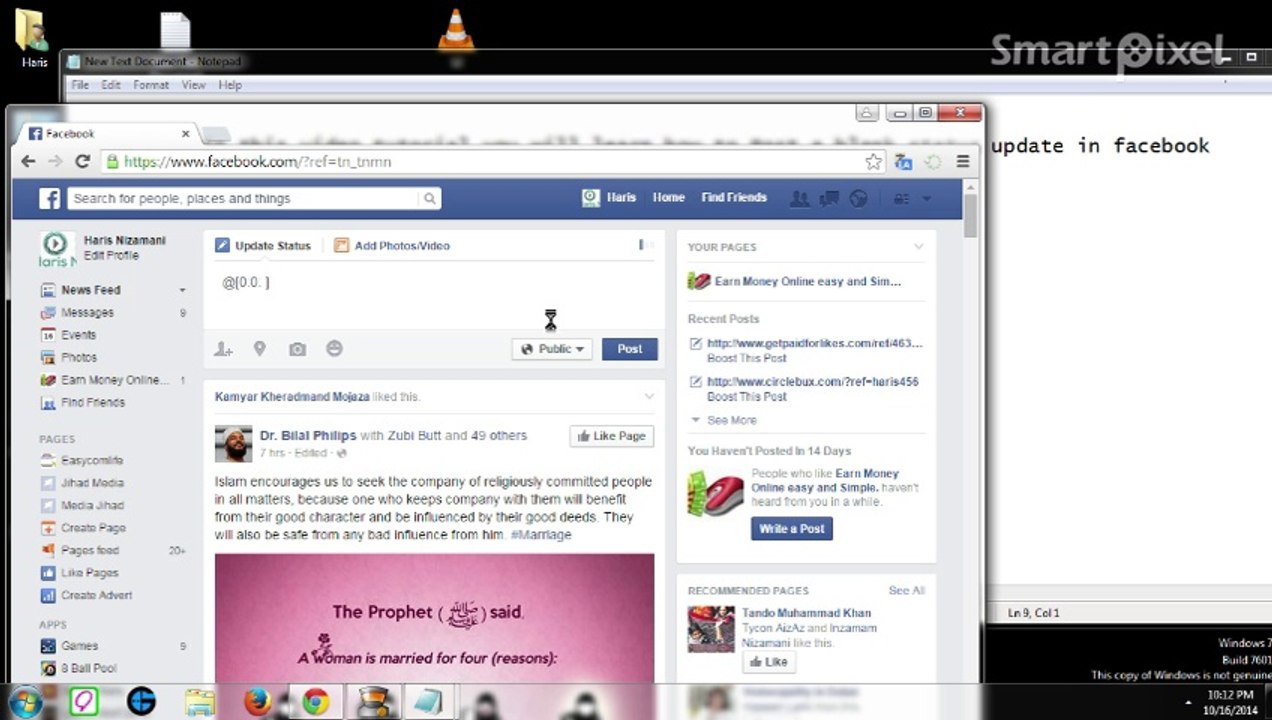This screenshot has height=720, width=1272.
Task: Open Chrome from the taskbar
Action: (x=316, y=702)
